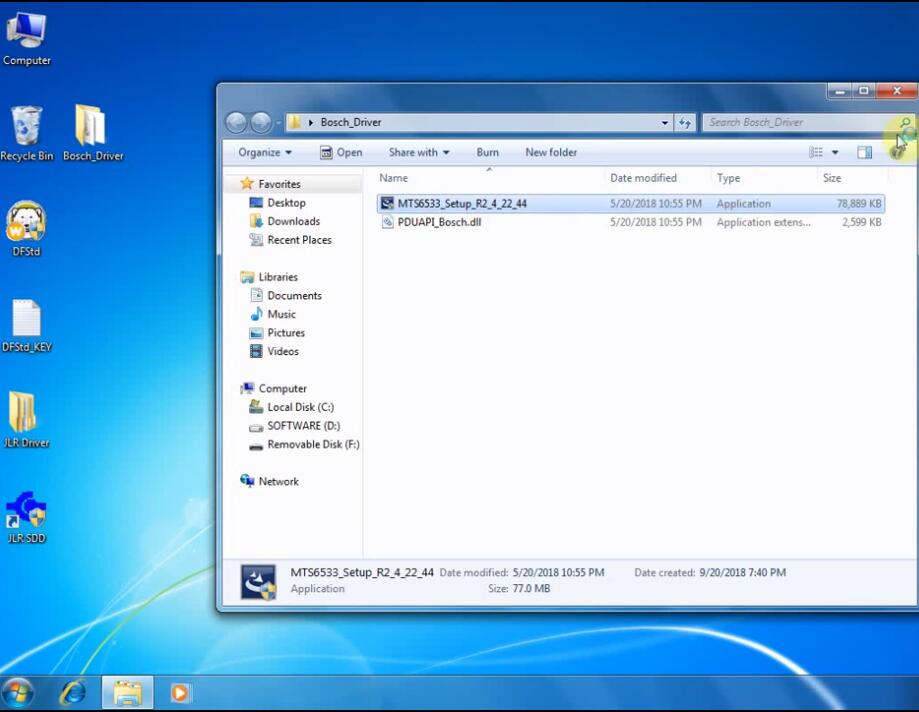Select Desktop under Favorites
The image size is (919, 712).
click(278, 203)
